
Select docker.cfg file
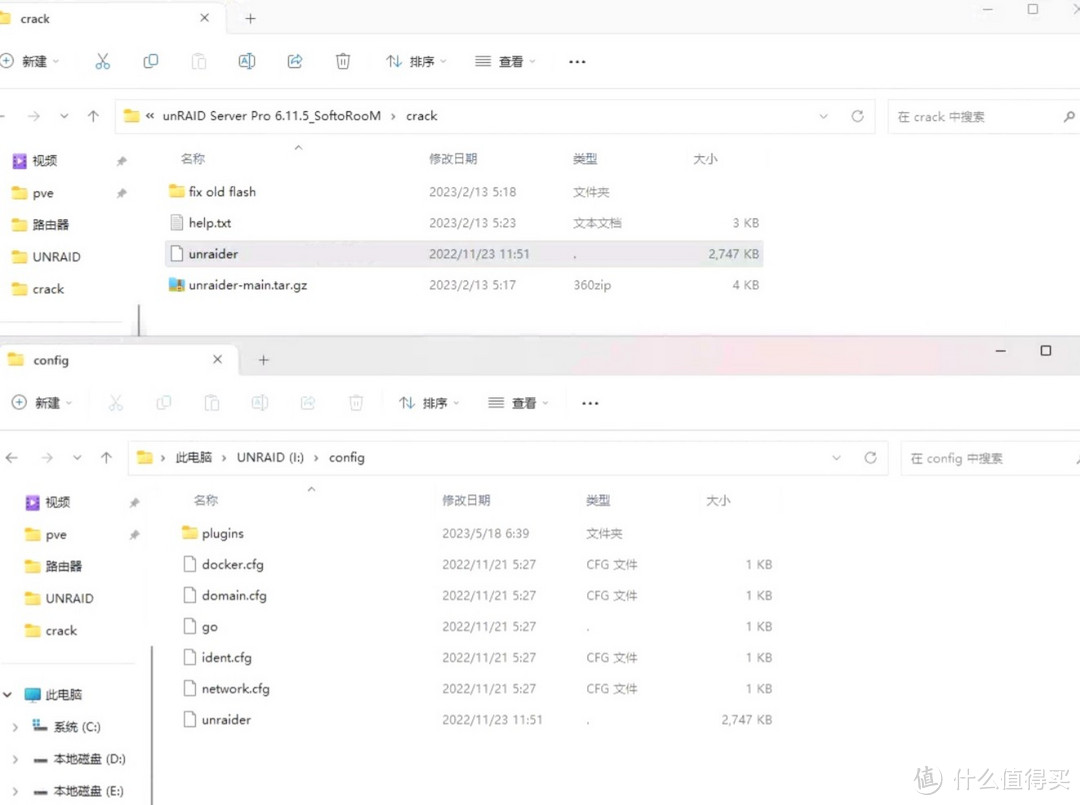coord(232,564)
